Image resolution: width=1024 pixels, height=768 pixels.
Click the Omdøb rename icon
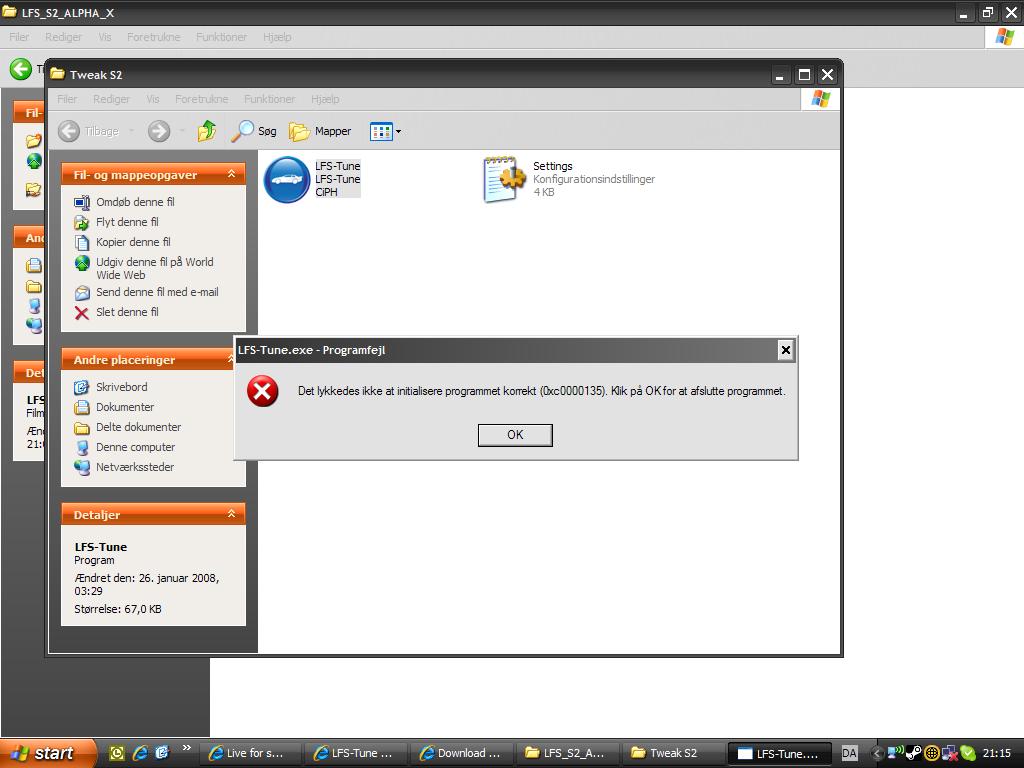point(82,202)
